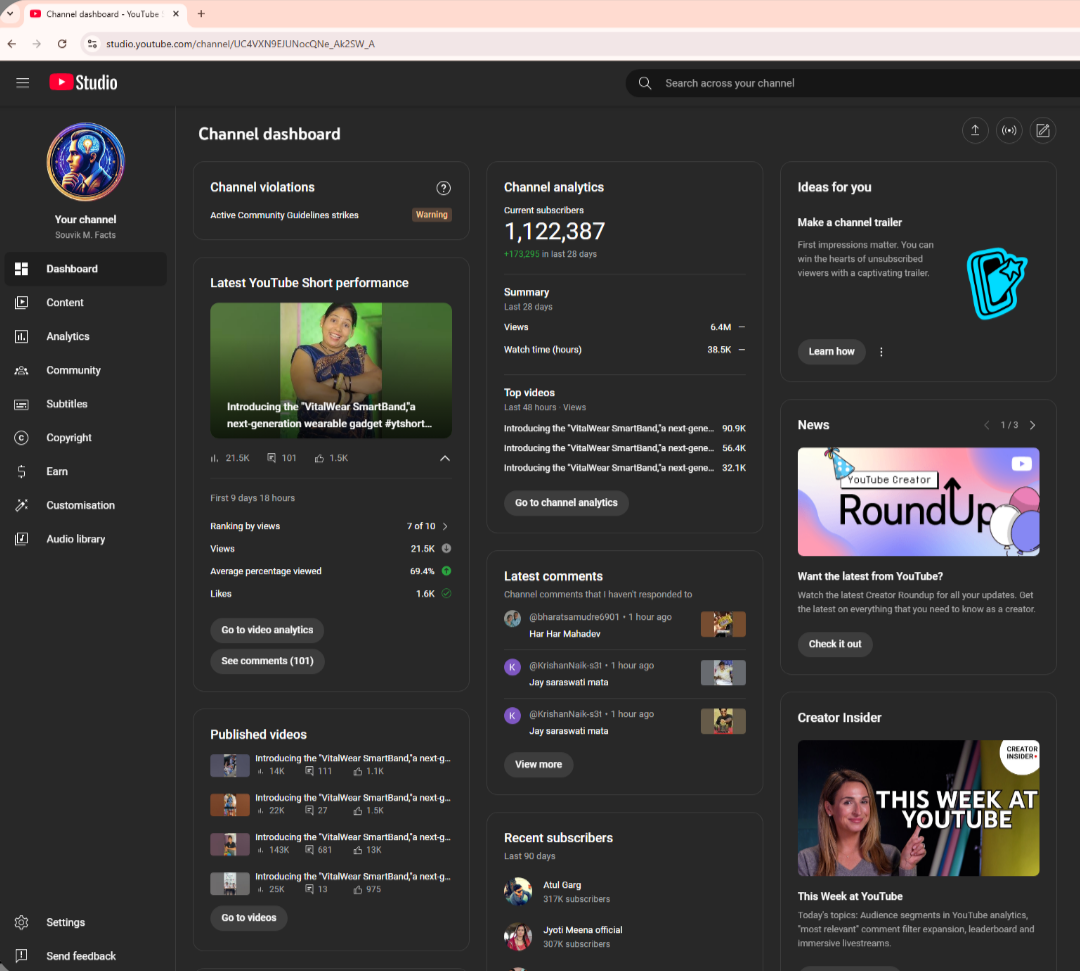Image resolution: width=1080 pixels, height=971 pixels.
Task: Click the channel profile avatar
Action: pos(85,162)
